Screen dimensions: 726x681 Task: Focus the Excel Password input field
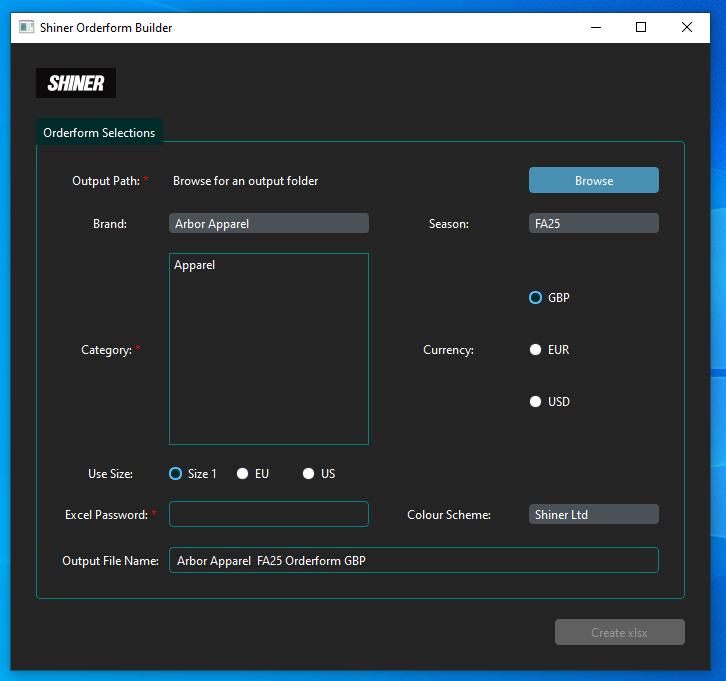point(269,514)
